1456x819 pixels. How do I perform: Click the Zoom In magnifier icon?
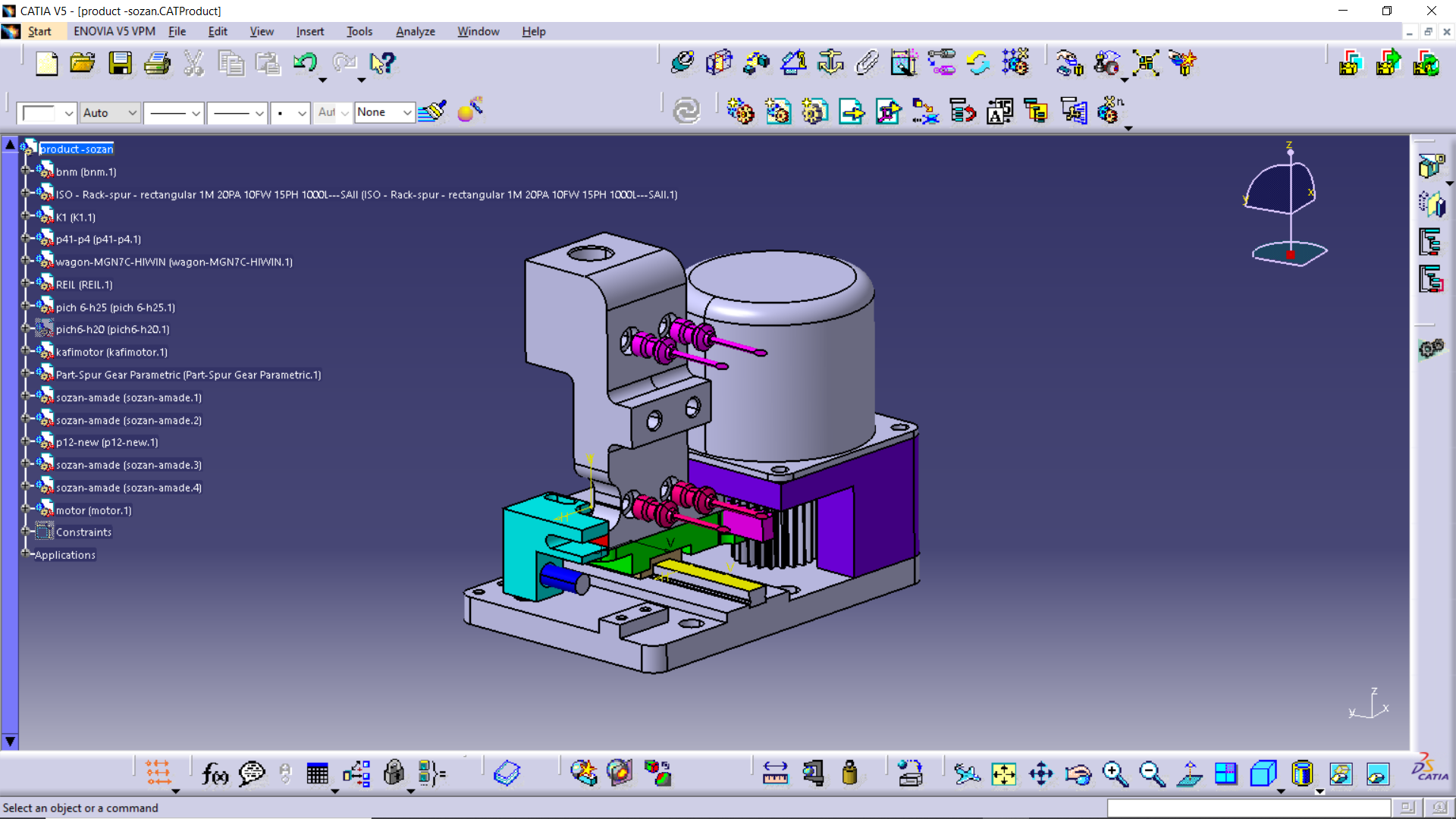1115,773
